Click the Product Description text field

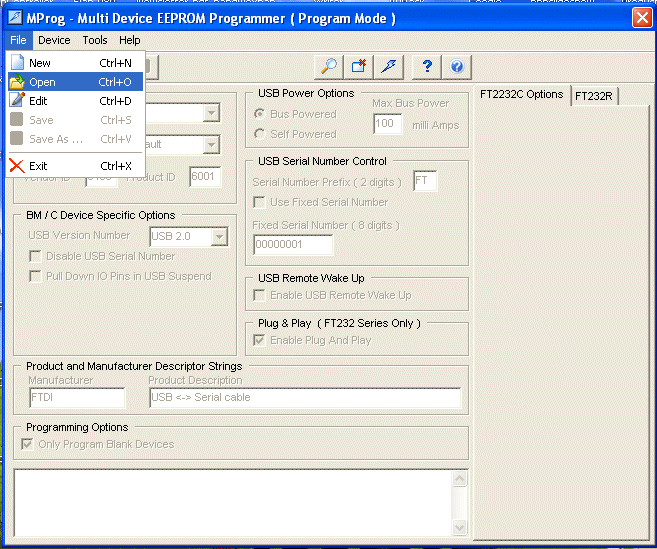[305, 397]
